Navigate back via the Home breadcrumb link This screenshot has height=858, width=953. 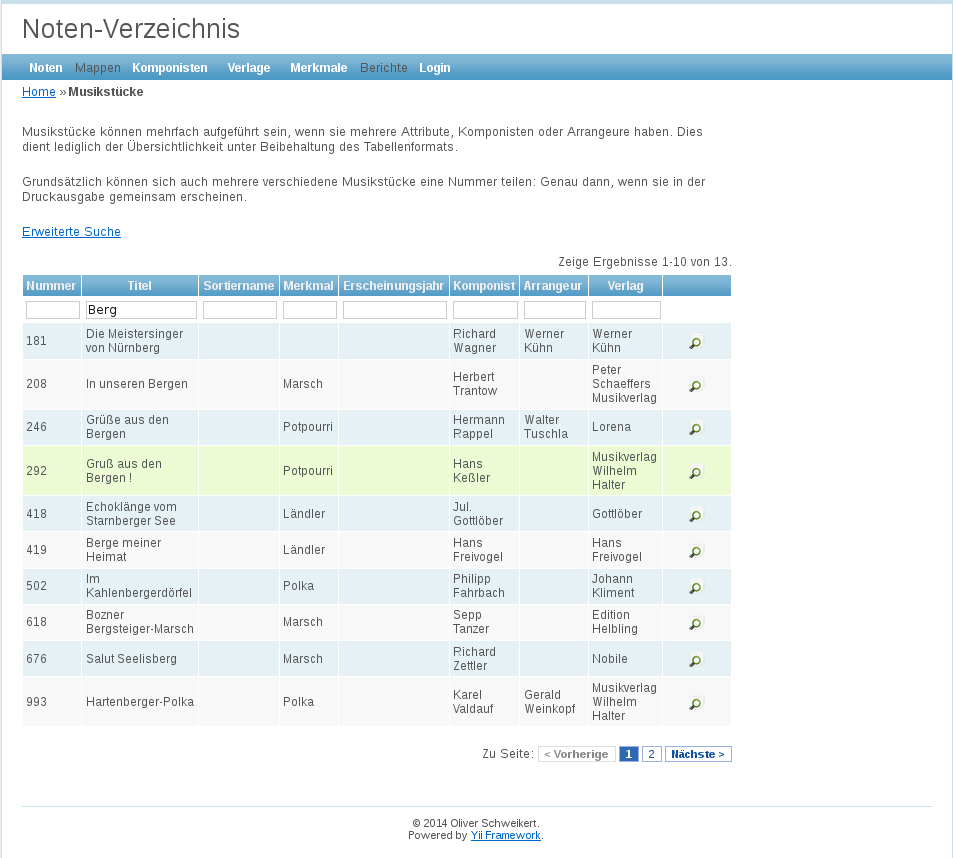(38, 91)
